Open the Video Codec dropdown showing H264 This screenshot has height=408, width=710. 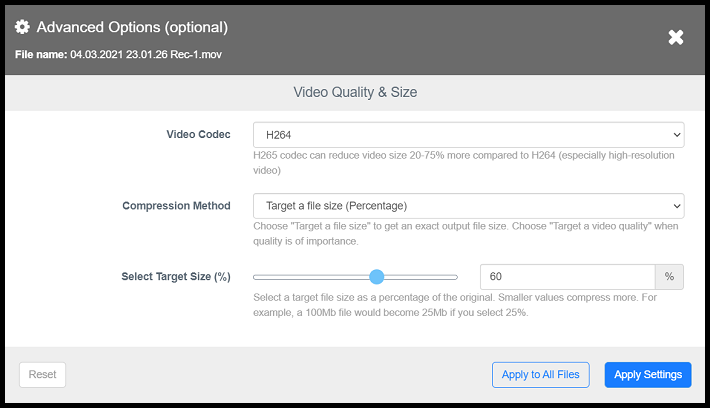[x=467, y=135]
